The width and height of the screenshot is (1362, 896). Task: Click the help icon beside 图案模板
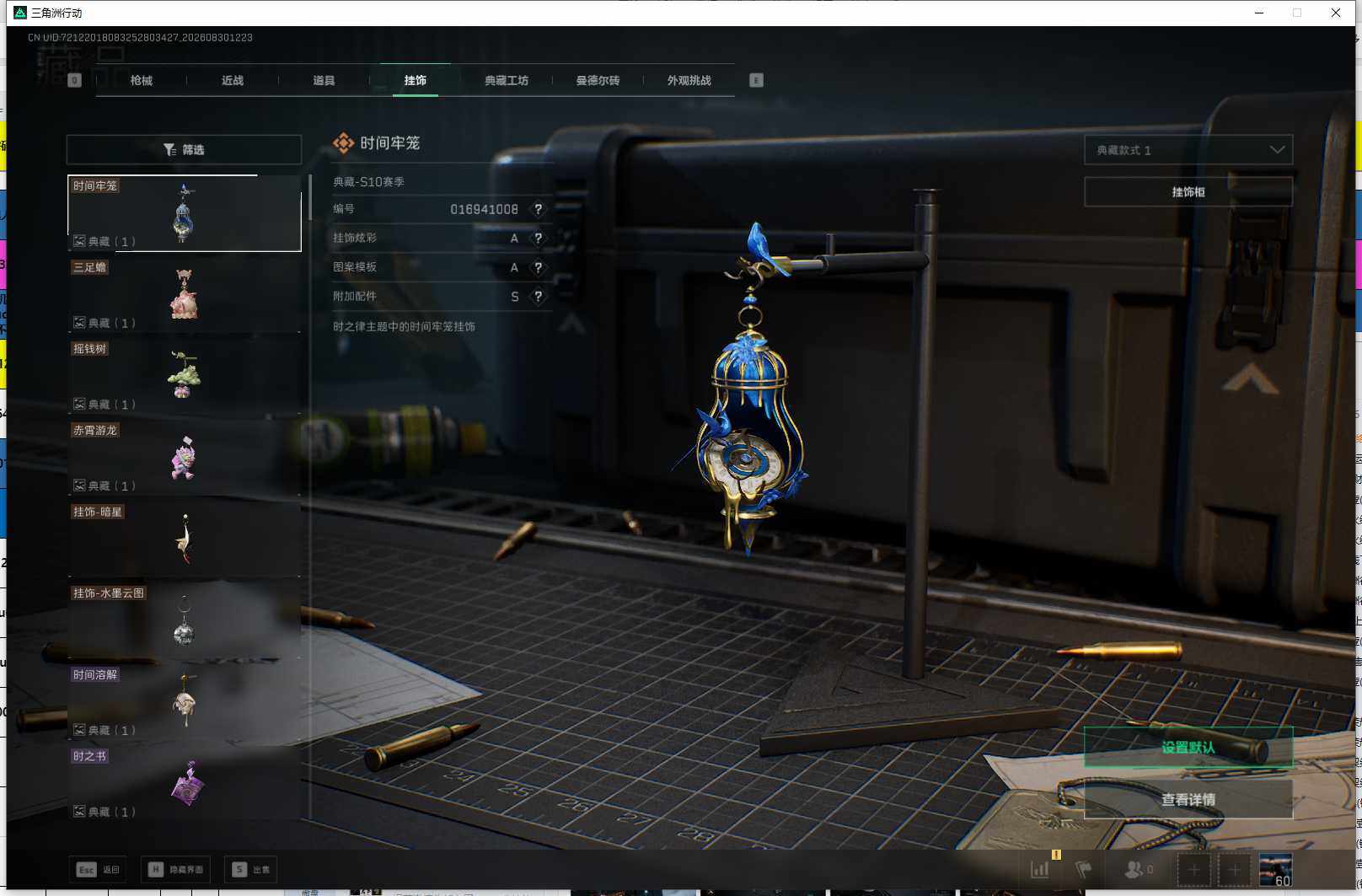pos(539,267)
